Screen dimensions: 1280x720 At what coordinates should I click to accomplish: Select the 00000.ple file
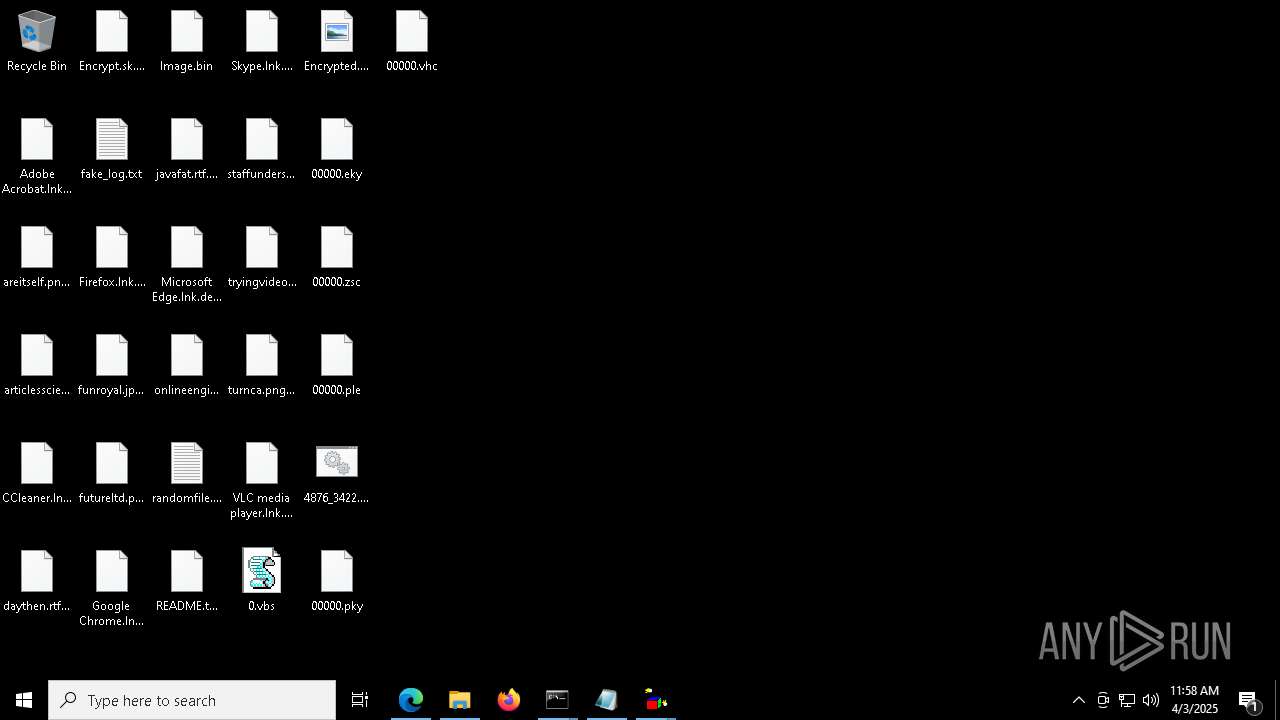pyautogui.click(x=337, y=366)
